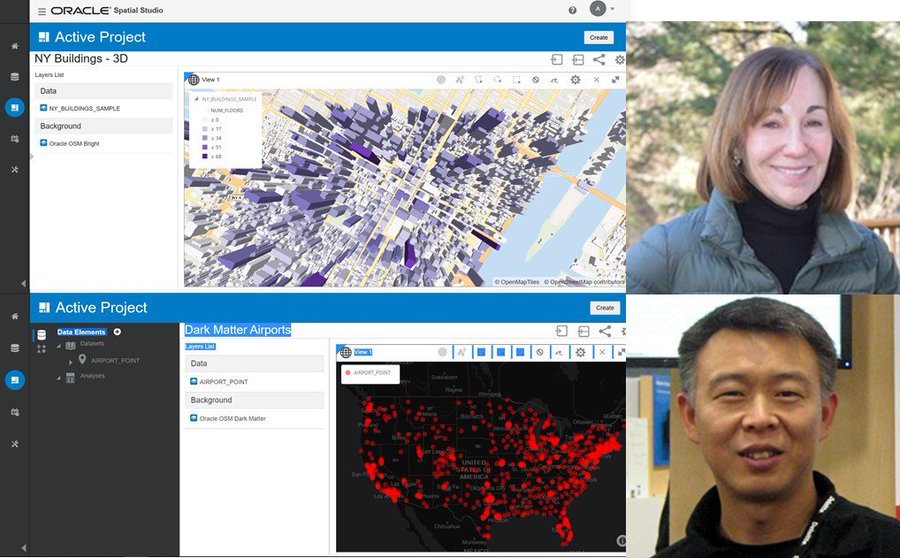
Task: Go to Home in NY Buildings window sidebar
Action: tap(15, 46)
